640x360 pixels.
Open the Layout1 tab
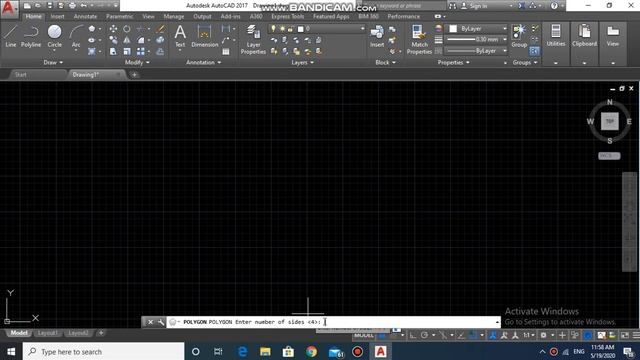(48, 333)
